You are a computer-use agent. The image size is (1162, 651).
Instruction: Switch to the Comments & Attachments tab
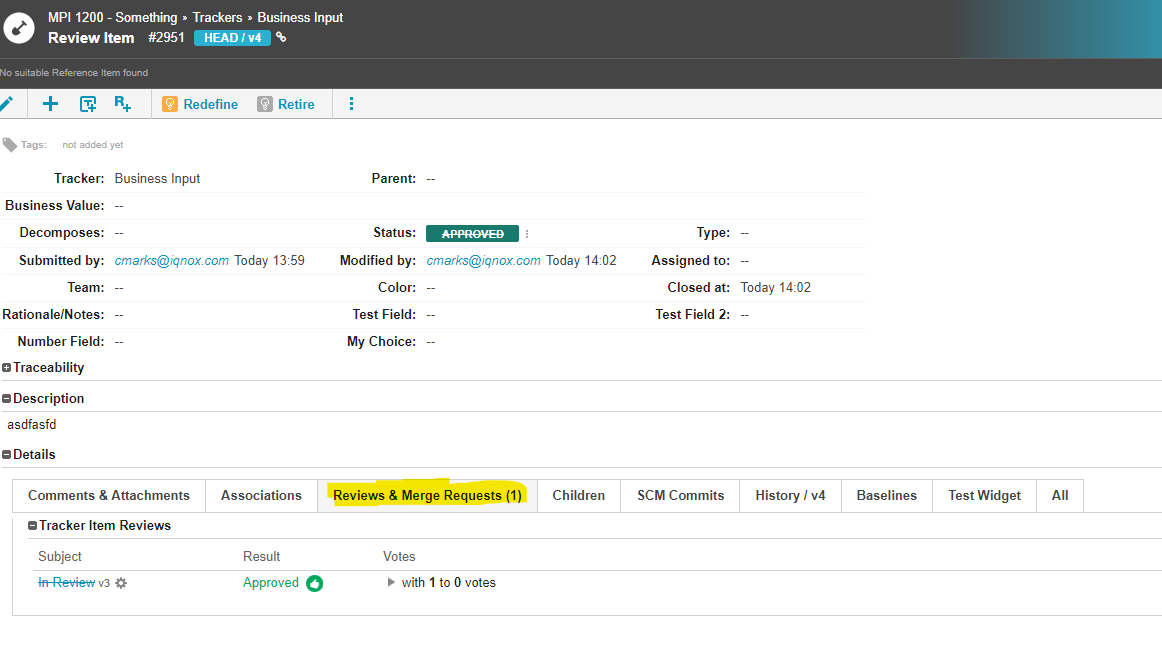tap(109, 496)
